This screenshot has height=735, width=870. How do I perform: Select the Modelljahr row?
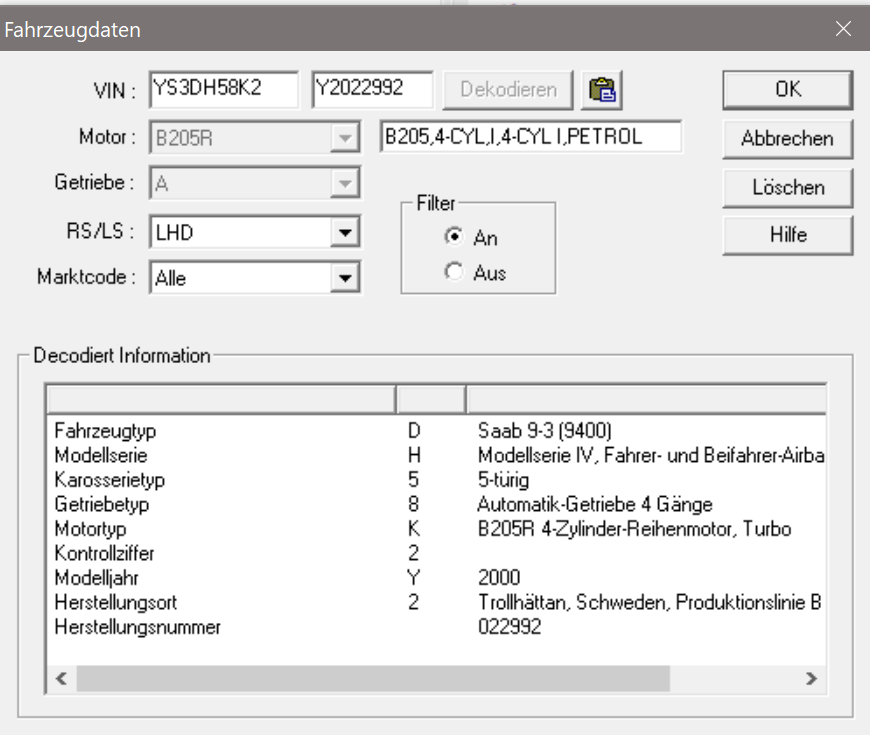click(437, 577)
